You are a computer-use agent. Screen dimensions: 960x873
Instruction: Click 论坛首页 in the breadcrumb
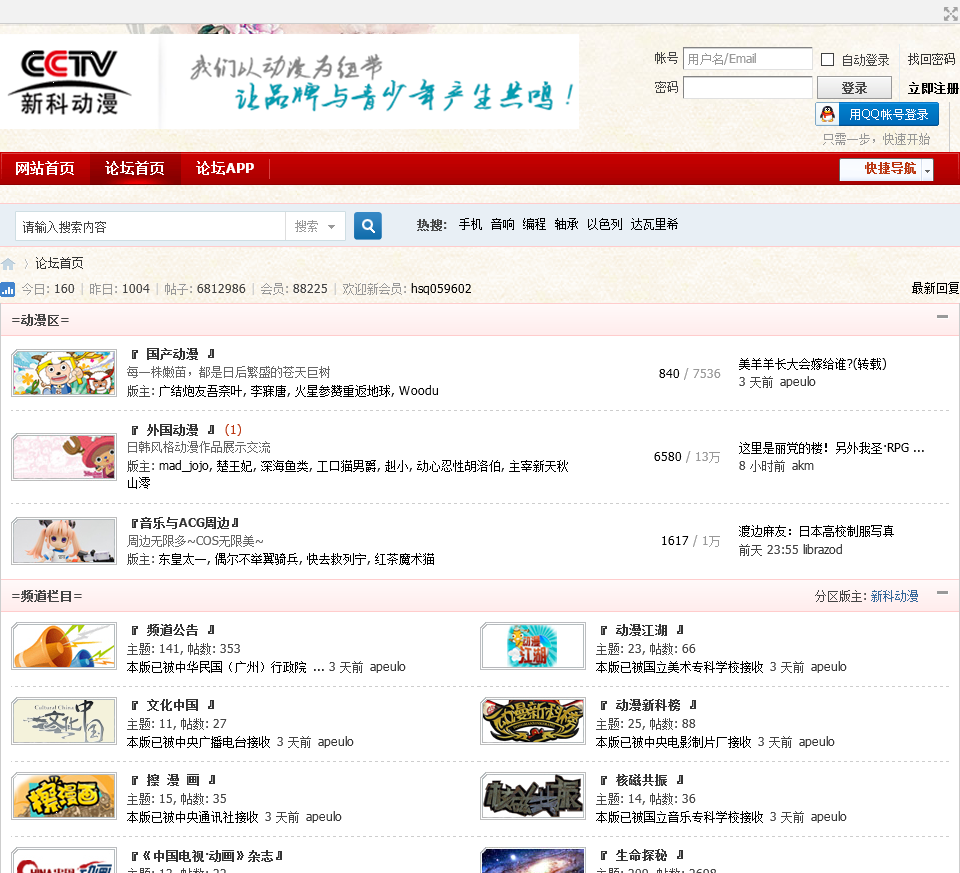pos(59,263)
